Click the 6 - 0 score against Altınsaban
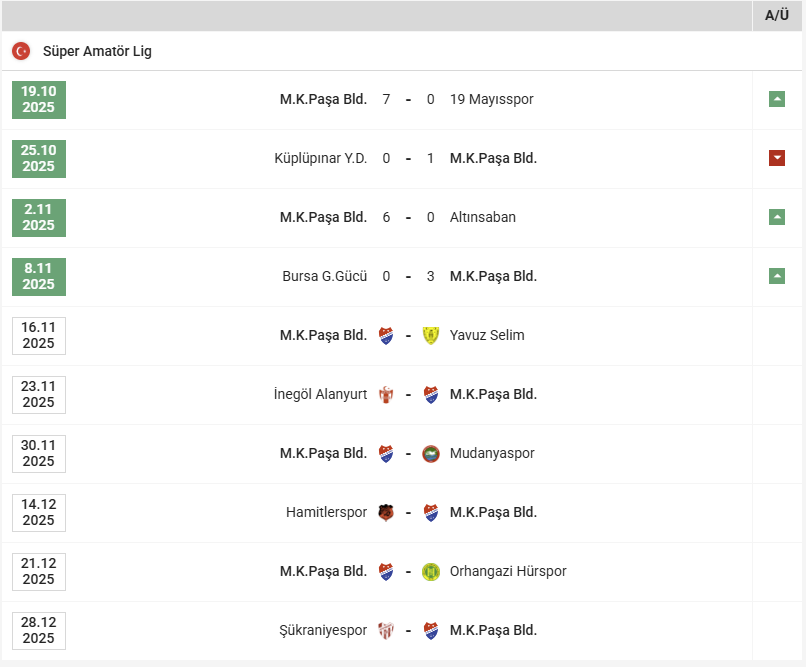The image size is (806, 667). 408,217
